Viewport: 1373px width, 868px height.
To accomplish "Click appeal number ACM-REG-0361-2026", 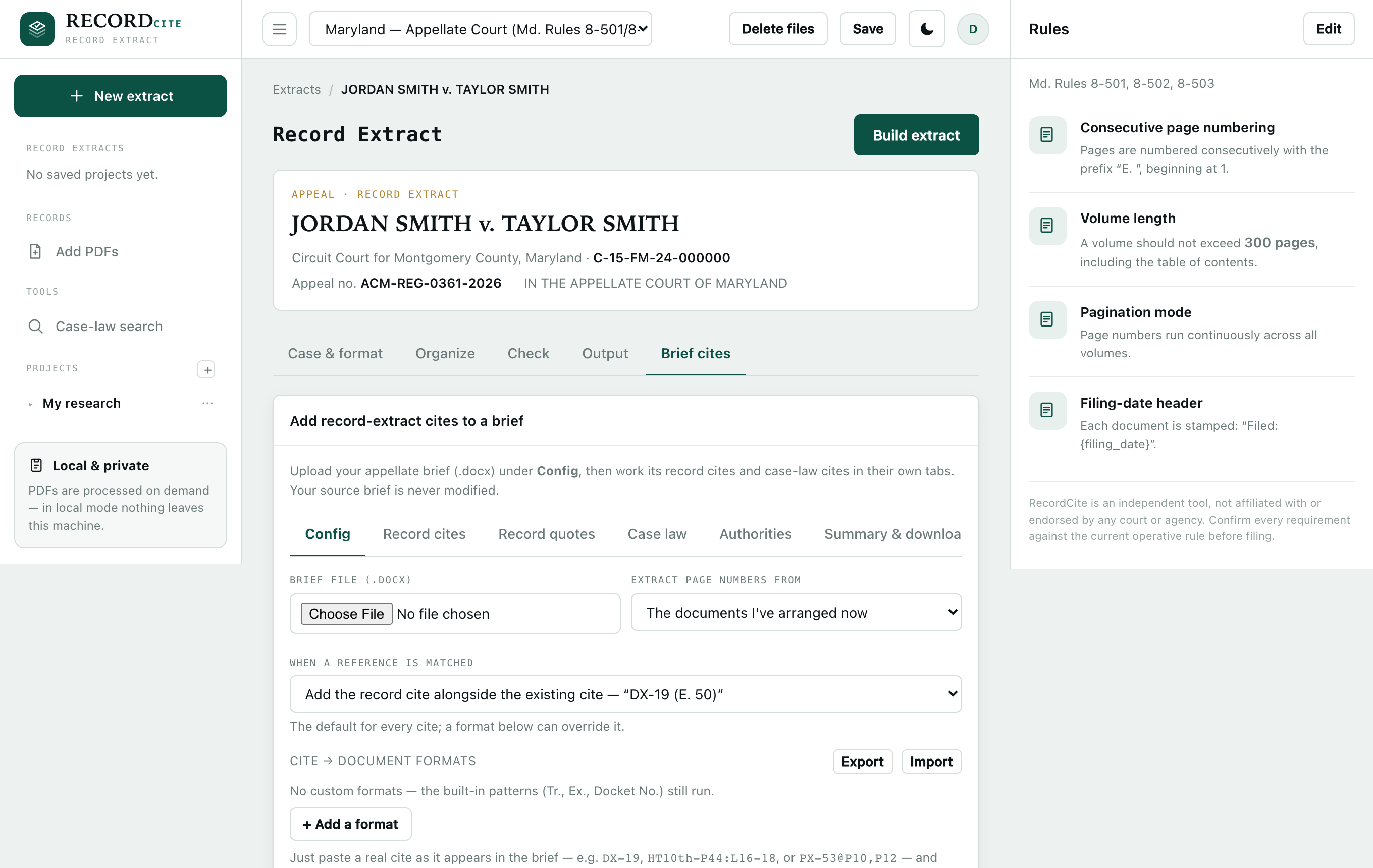I will [x=431, y=283].
